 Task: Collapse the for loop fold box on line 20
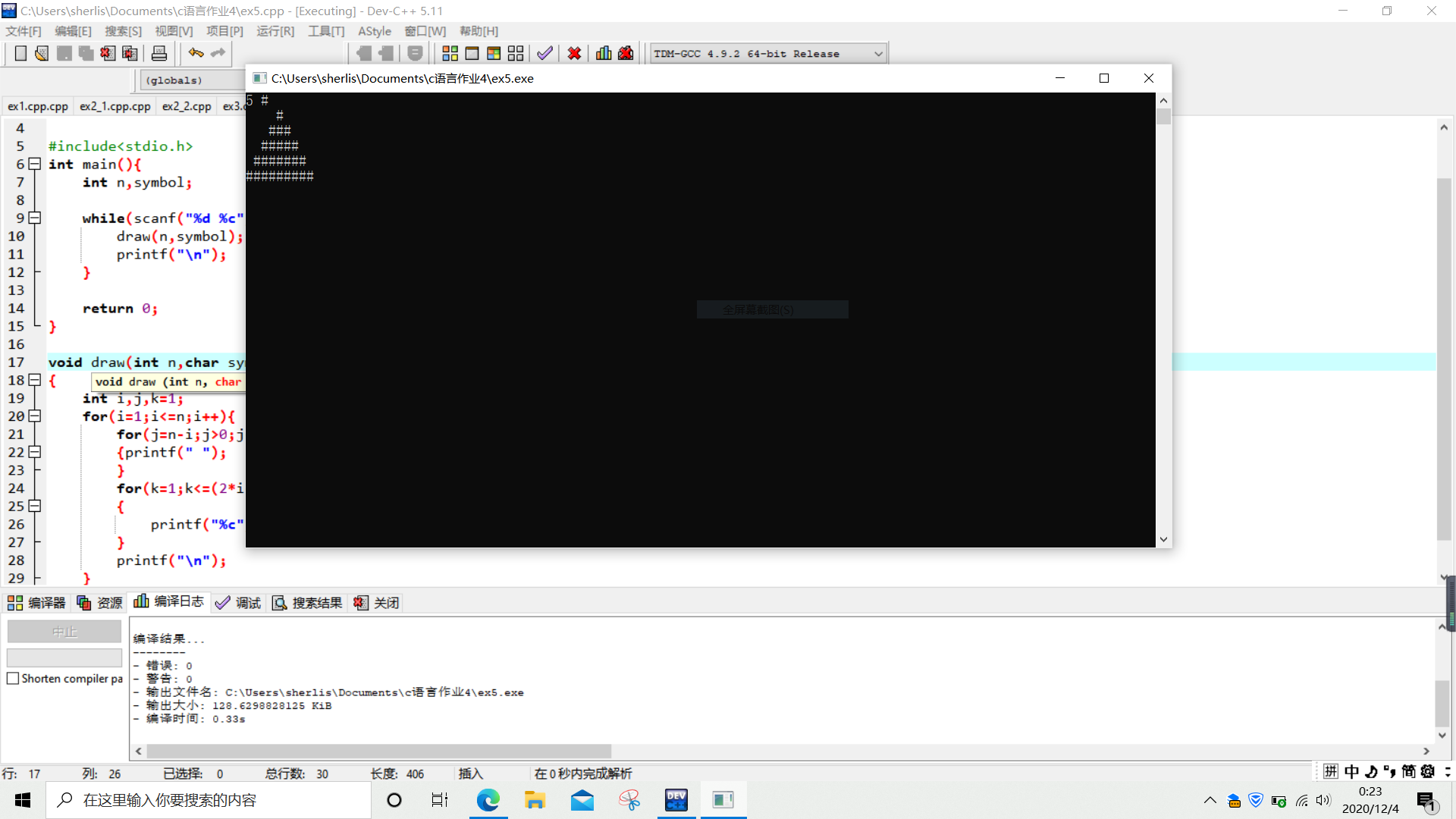[34, 416]
